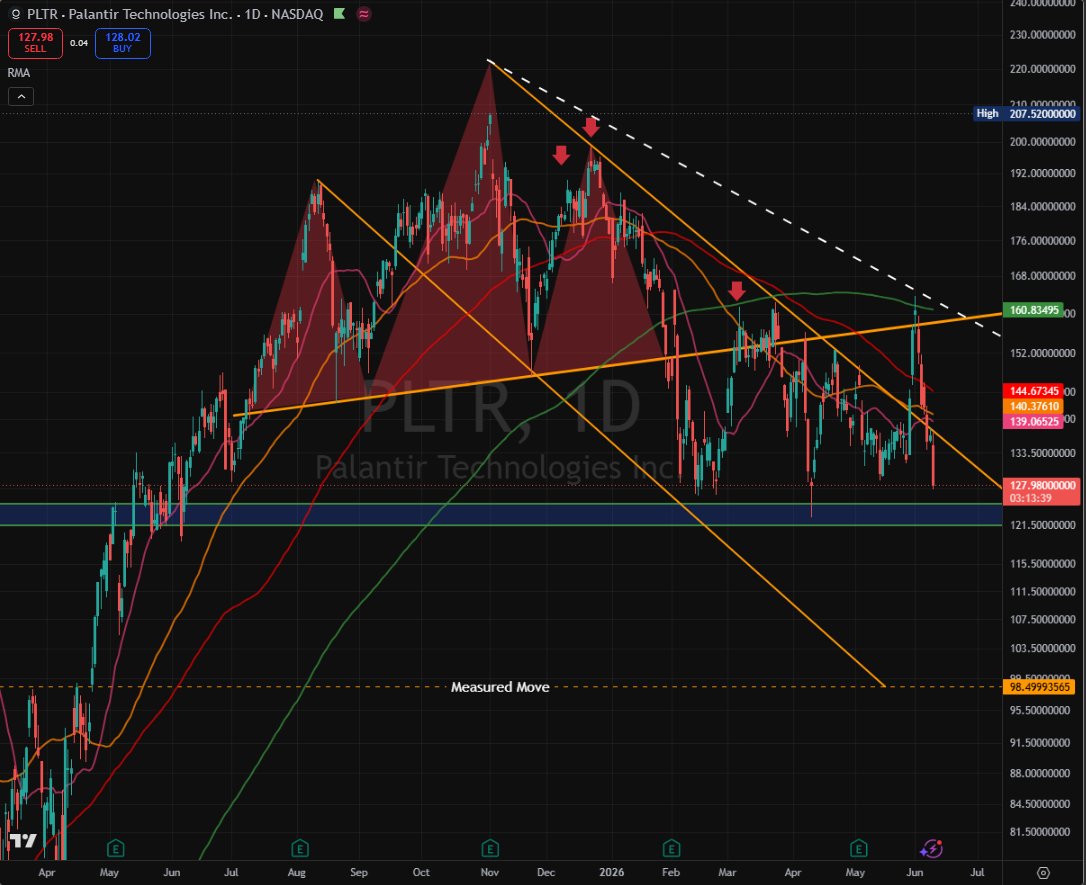Click the Dec label on time axis
The height and width of the screenshot is (885, 1086).
click(x=546, y=873)
